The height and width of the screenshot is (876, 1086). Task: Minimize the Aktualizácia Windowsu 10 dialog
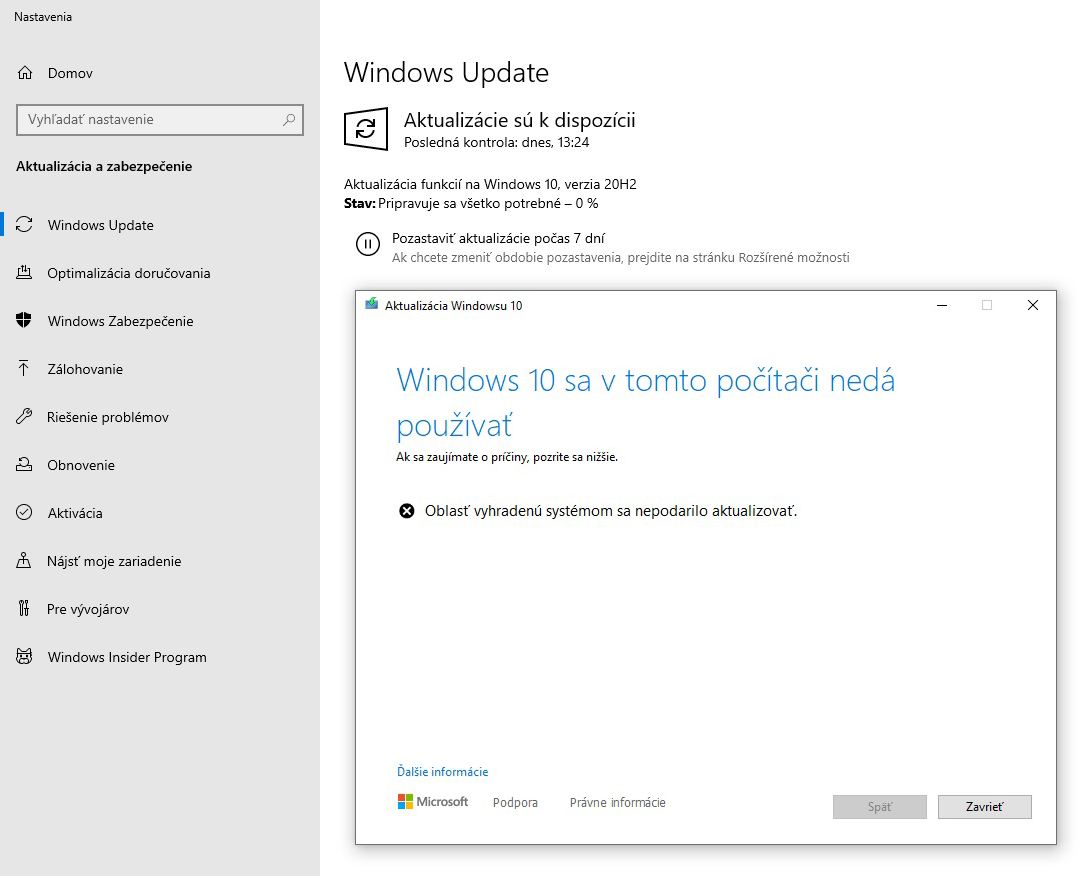pyautogui.click(x=942, y=305)
